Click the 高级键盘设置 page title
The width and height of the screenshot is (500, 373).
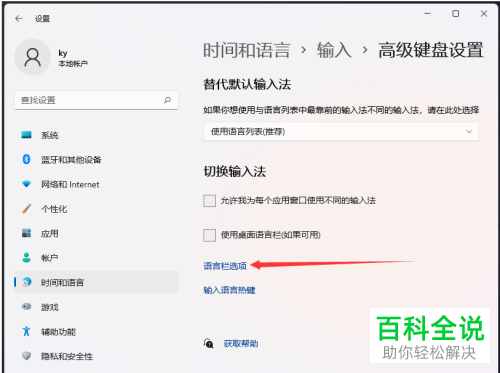pyautogui.click(x=431, y=50)
